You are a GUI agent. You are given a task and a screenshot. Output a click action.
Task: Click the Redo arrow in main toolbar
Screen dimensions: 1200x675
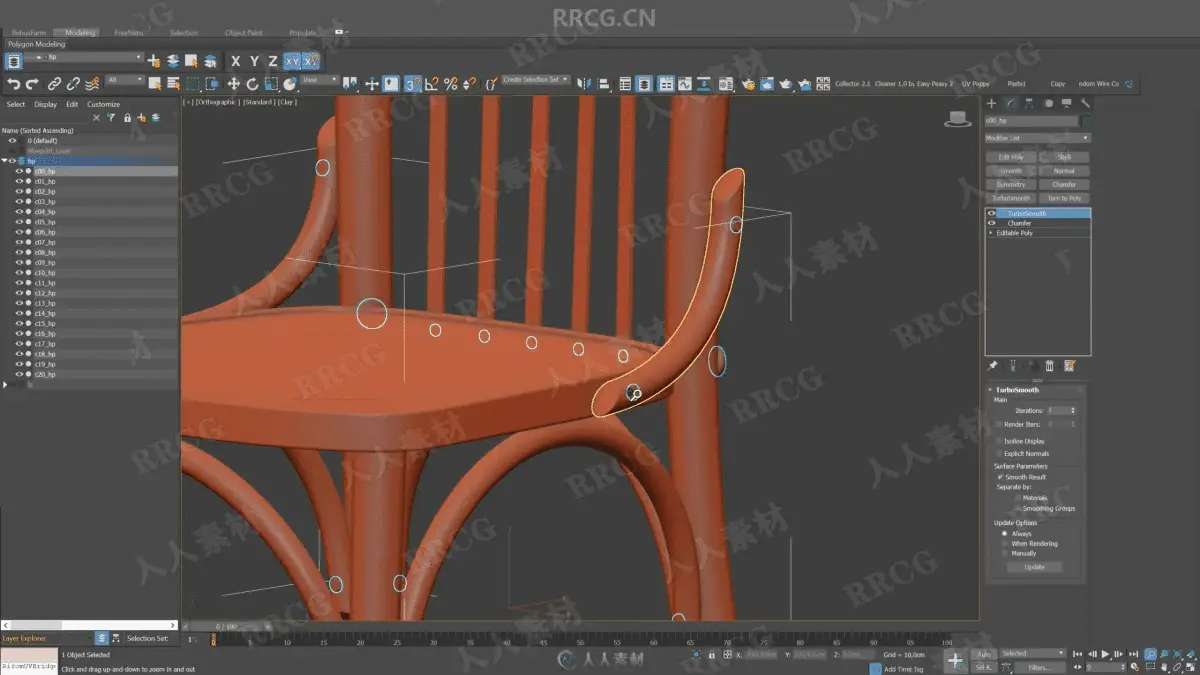click(x=32, y=84)
